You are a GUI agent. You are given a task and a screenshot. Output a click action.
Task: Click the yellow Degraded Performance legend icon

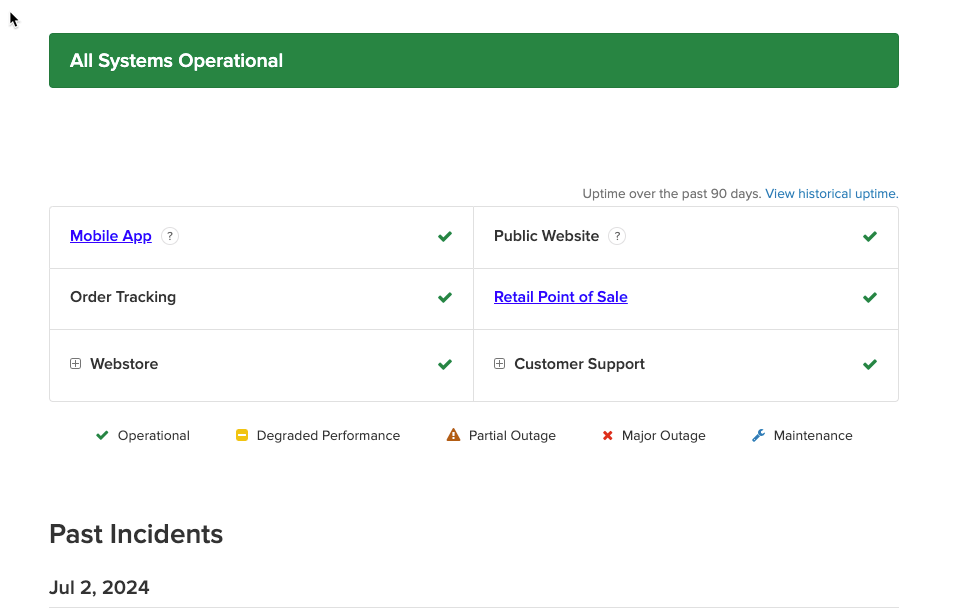242,436
